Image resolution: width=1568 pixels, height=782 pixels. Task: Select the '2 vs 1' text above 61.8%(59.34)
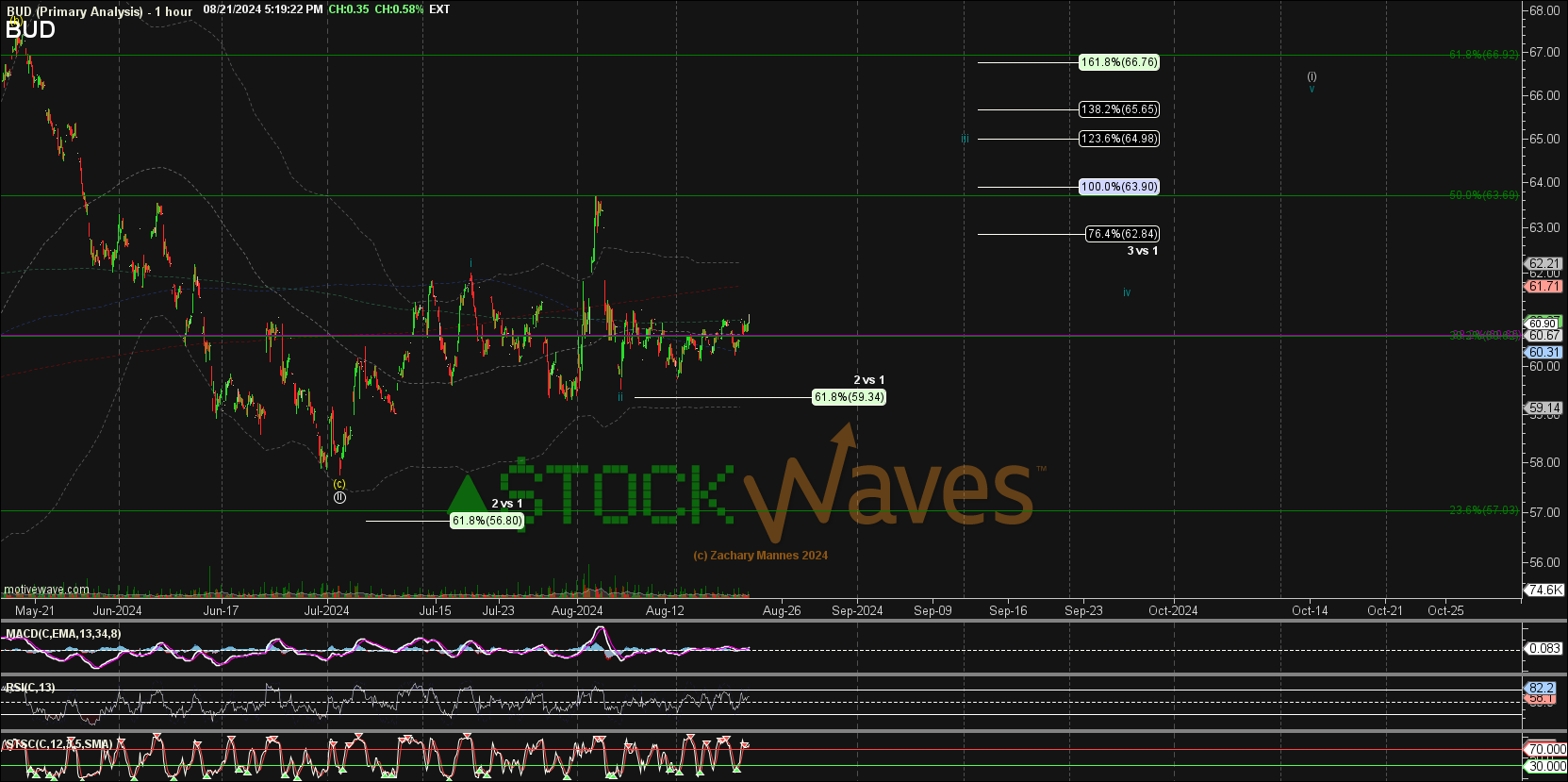(868, 380)
